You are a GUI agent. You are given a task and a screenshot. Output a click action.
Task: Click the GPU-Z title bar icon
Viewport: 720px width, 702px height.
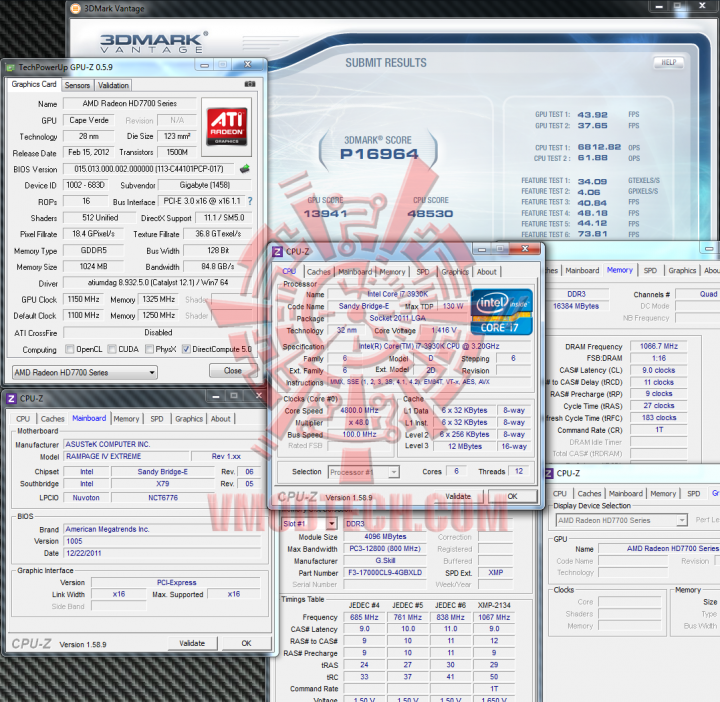click(x=10, y=67)
